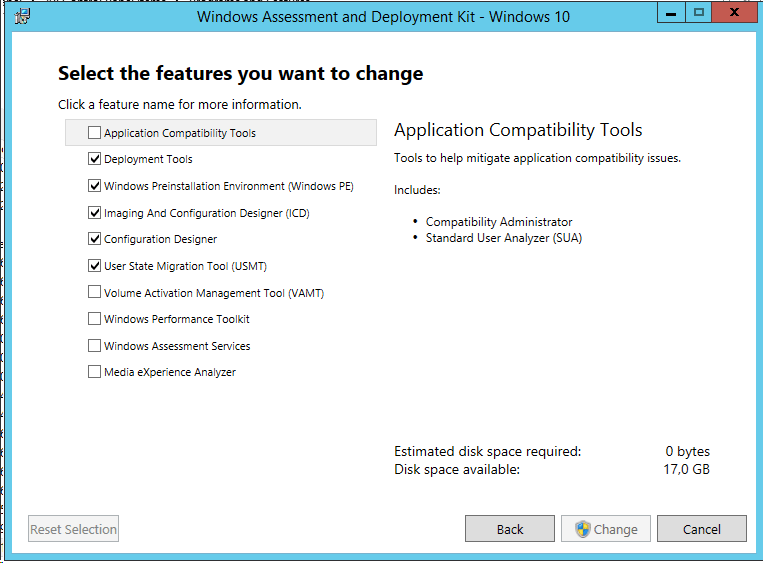Go to the previous page with Back

tap(509, 528)
